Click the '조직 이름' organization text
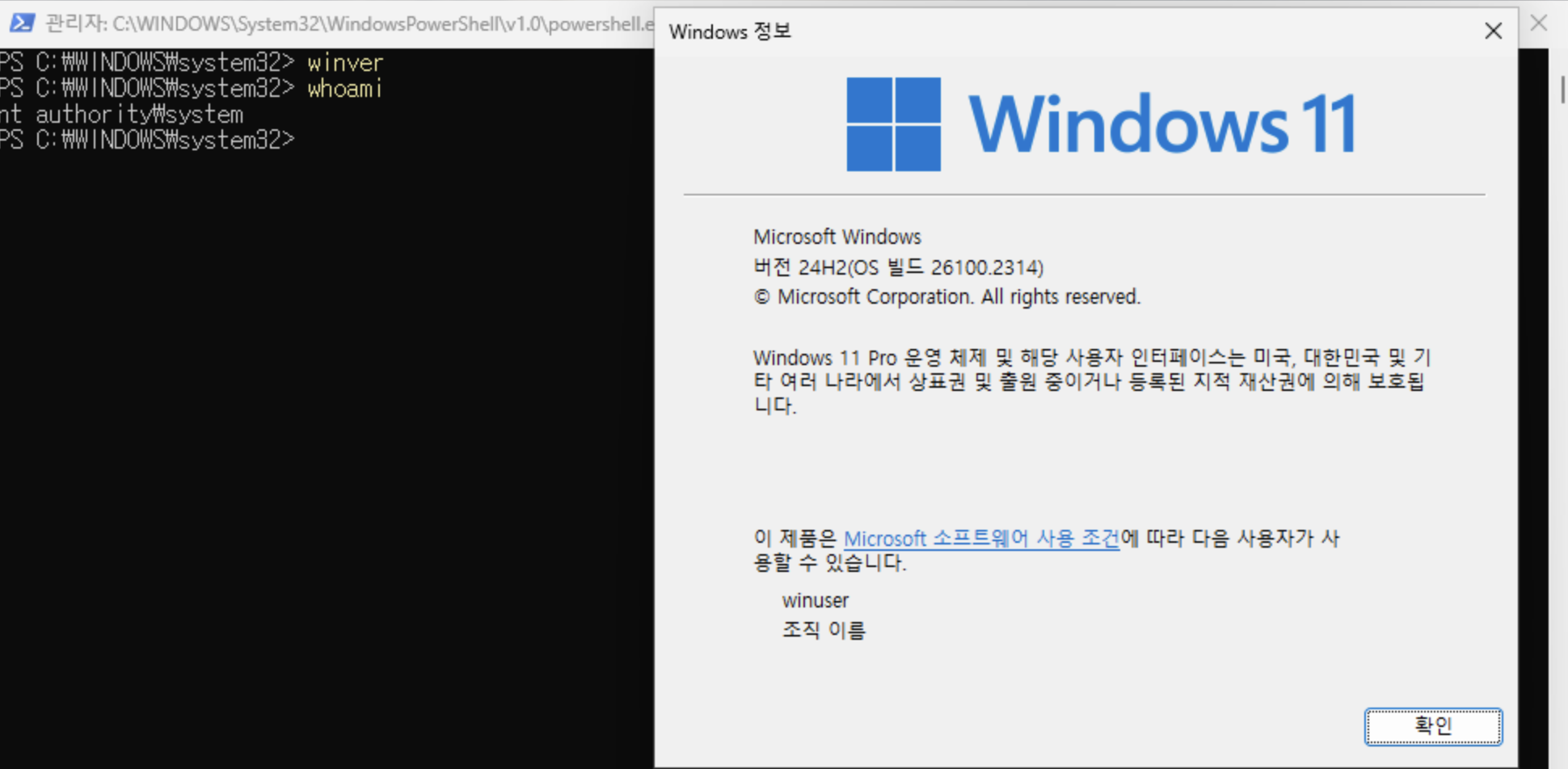 823,630
